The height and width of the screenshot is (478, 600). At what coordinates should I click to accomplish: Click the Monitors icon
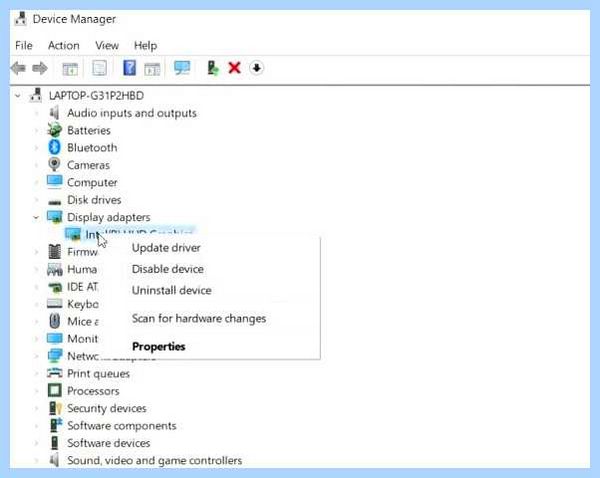pos(54,338)
